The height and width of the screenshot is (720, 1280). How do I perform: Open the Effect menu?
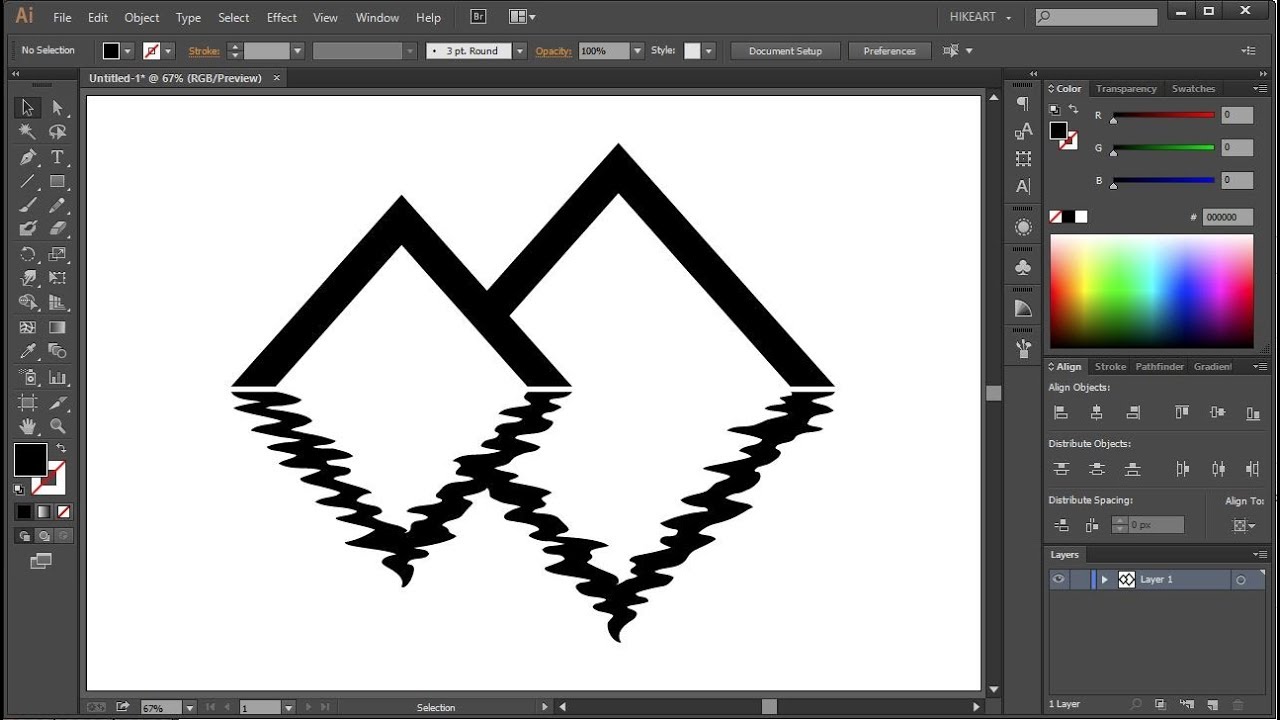pyautogui.click(x=281, y=18)
